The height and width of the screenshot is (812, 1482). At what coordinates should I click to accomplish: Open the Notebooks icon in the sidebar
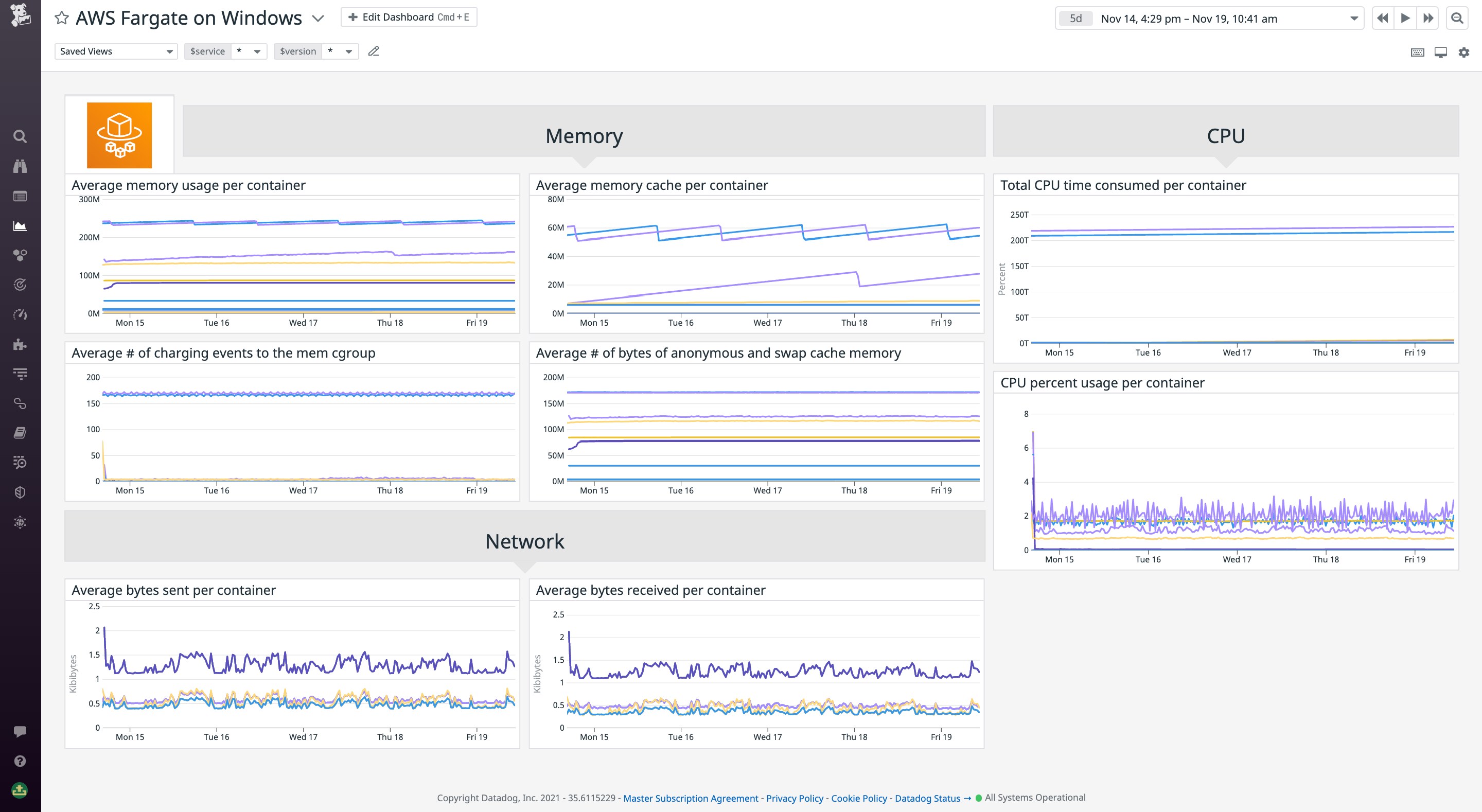(x=20, y=433)
